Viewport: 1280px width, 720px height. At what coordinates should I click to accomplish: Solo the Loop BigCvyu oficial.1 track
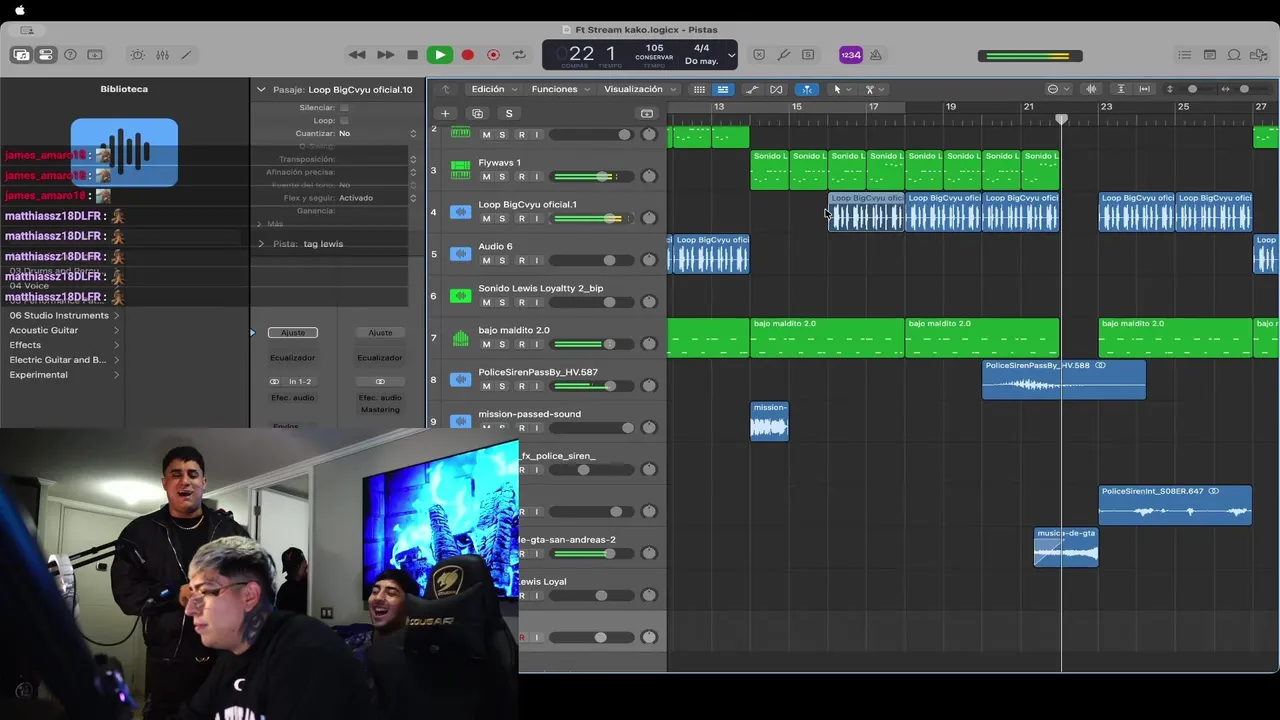(x=502, y=219)
